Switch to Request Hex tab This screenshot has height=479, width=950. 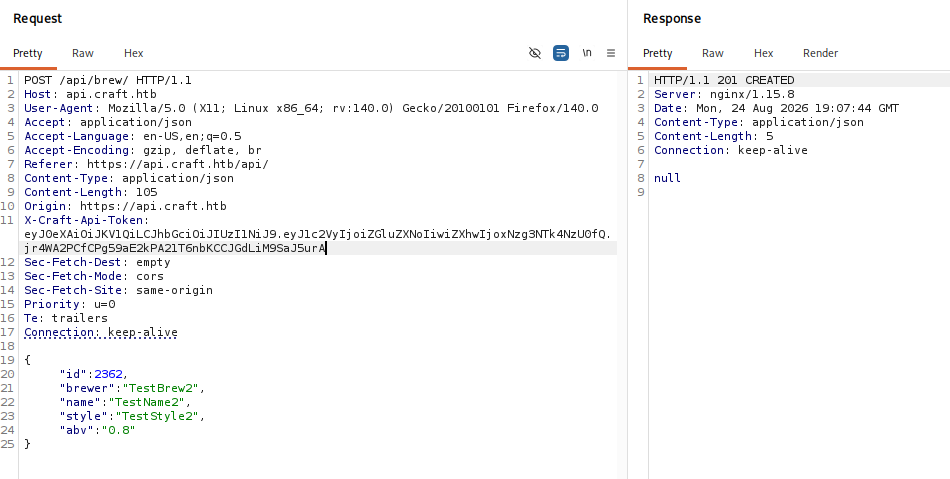pos(133,53)
